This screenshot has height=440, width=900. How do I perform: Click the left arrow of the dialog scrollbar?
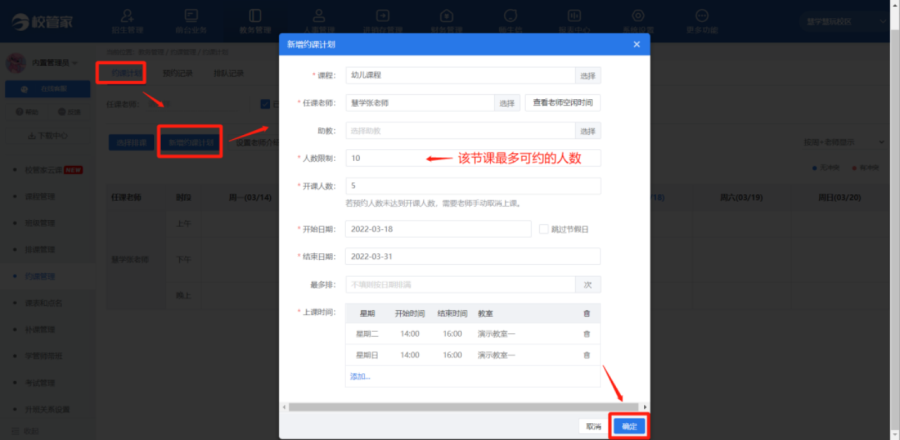(285, 407)
